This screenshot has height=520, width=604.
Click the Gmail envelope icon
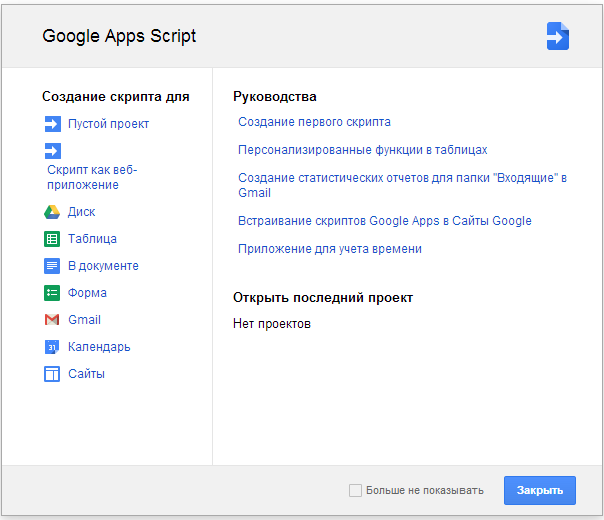tap(52, 320)
